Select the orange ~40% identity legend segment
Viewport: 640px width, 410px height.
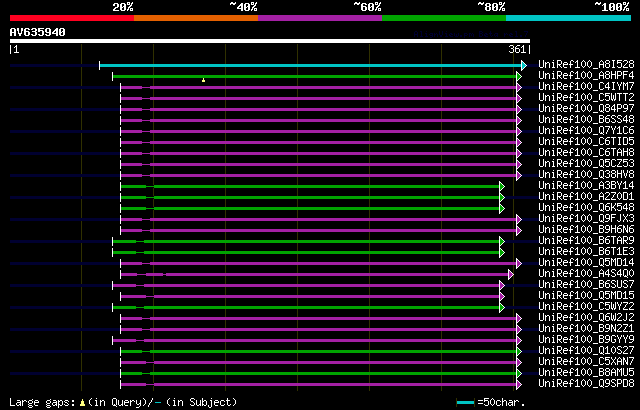[196, 18]
